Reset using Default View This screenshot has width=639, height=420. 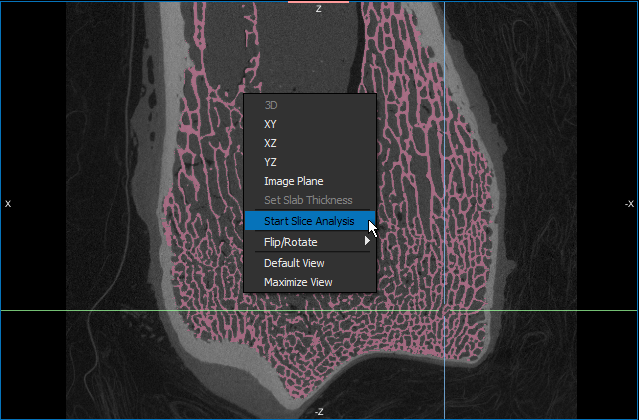pyautogui.click(x=294, y=263)
